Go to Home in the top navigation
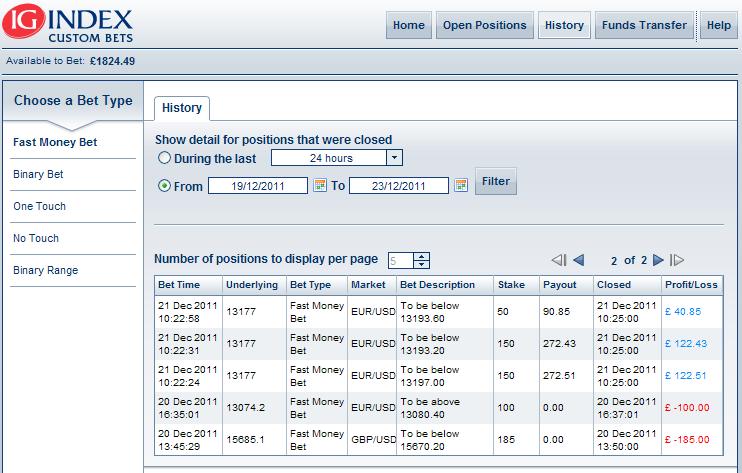 pyautogui.click(x=409, y=25)
